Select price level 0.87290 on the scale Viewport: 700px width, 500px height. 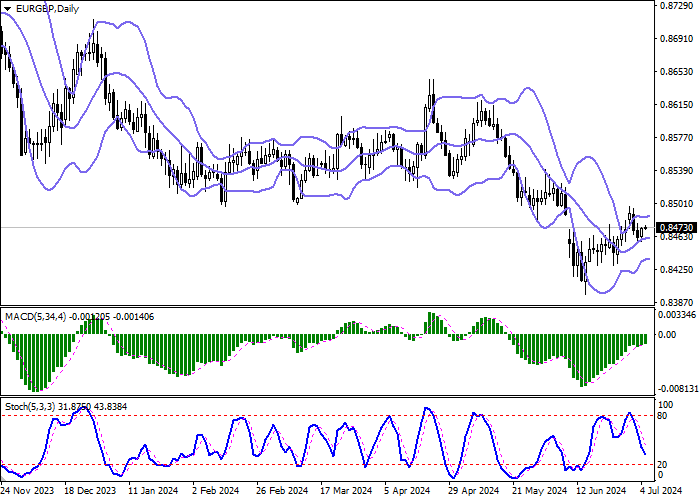(x=676, y=5)
